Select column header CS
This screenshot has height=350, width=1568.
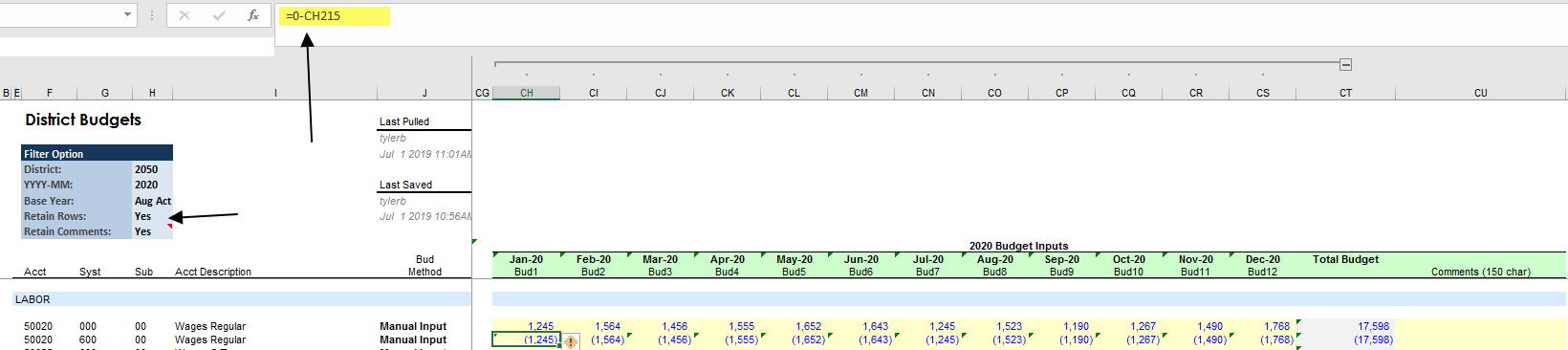[x=1263, y=93]
